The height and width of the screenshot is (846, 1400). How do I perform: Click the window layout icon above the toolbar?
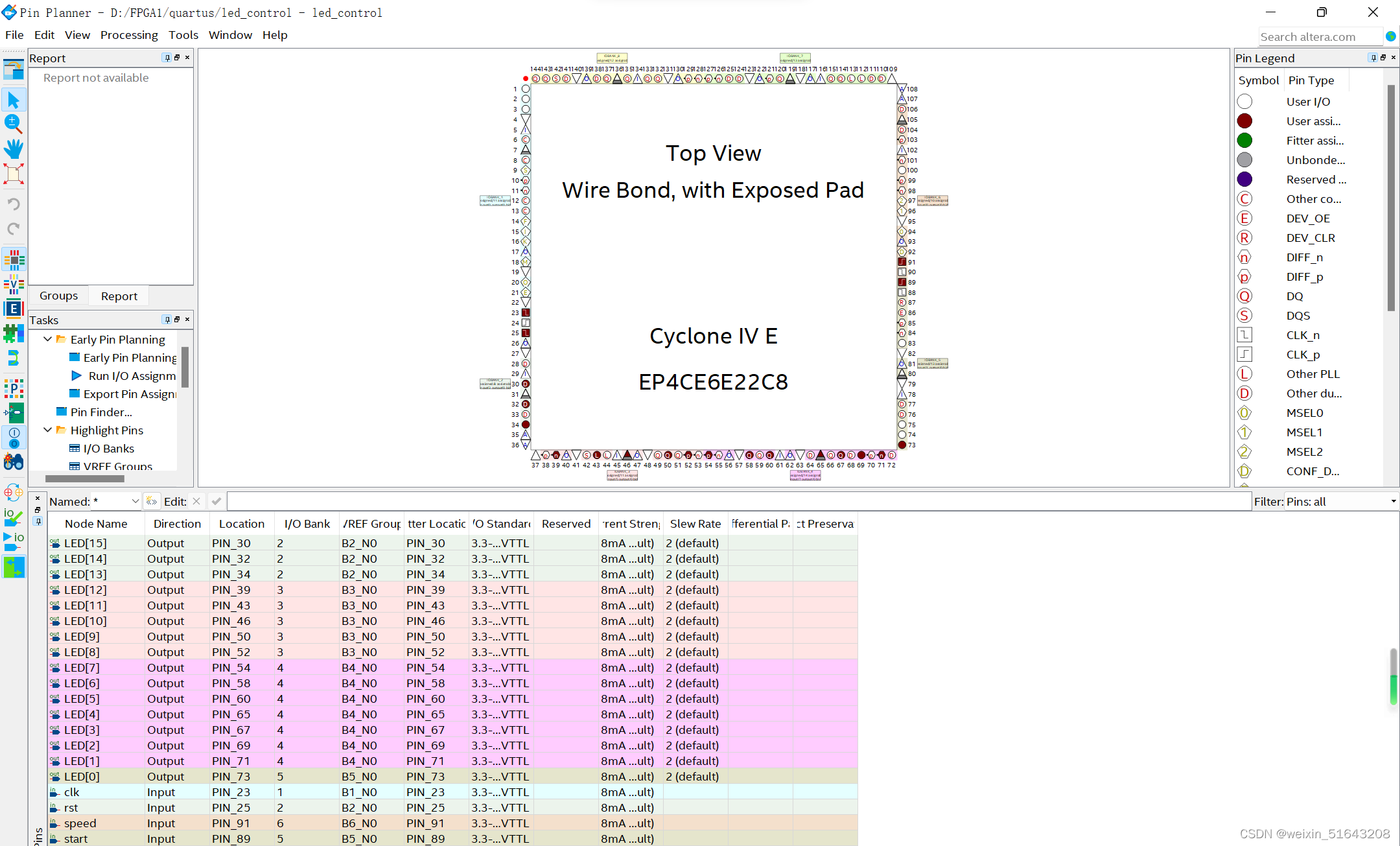14,69
